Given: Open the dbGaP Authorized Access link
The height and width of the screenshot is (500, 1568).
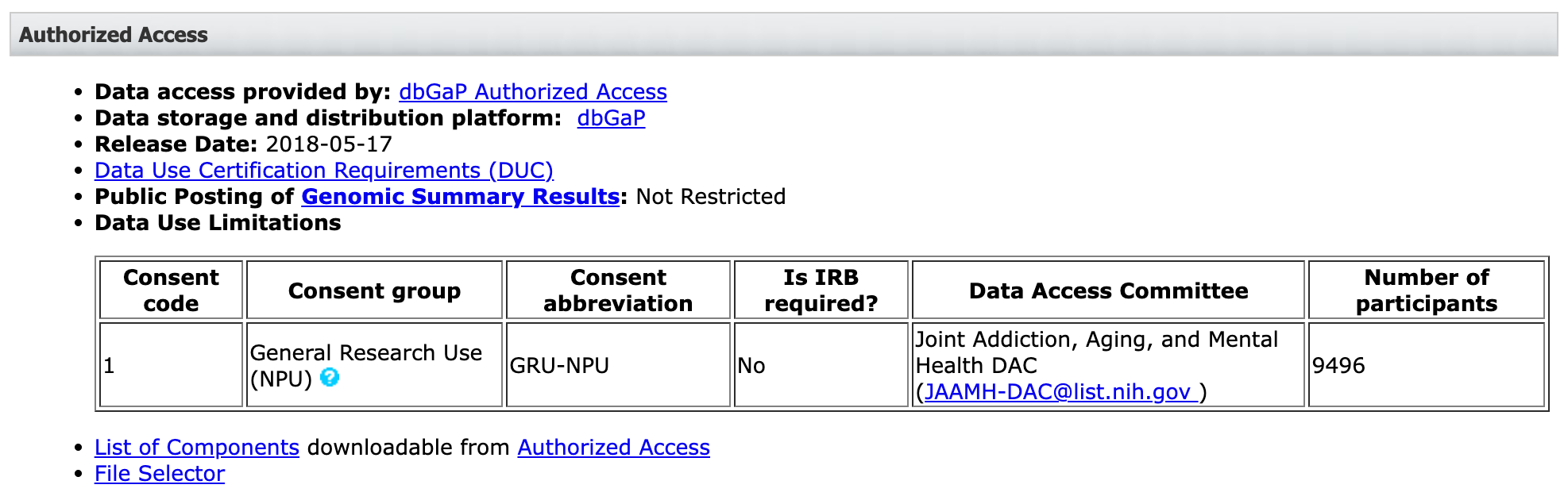Looking at the screenshot, I should (x=532, y=92).
